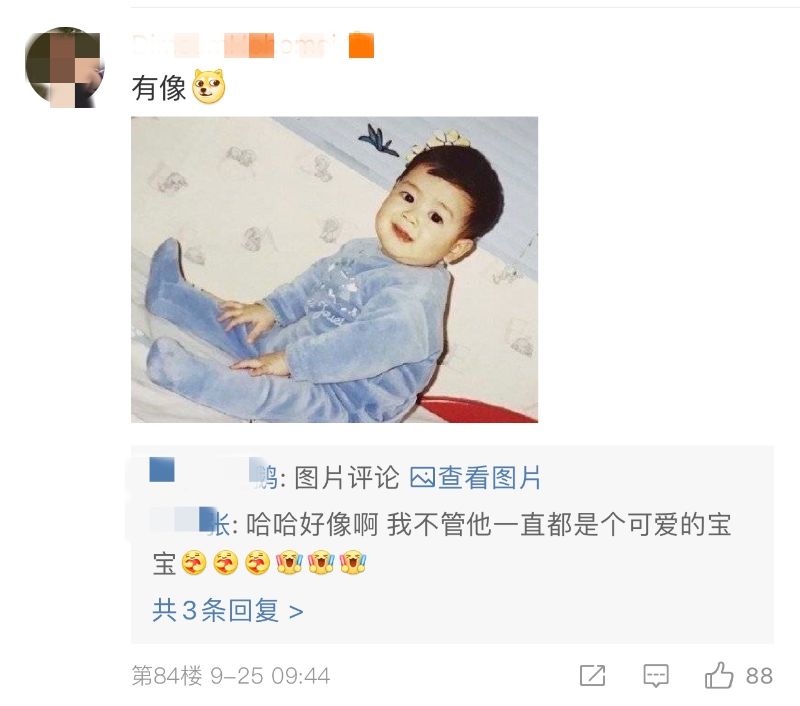Viewport: 800px width, 706px height.
Task: Tap the first replier's name ending in 鹏
Action: [214, 475]
